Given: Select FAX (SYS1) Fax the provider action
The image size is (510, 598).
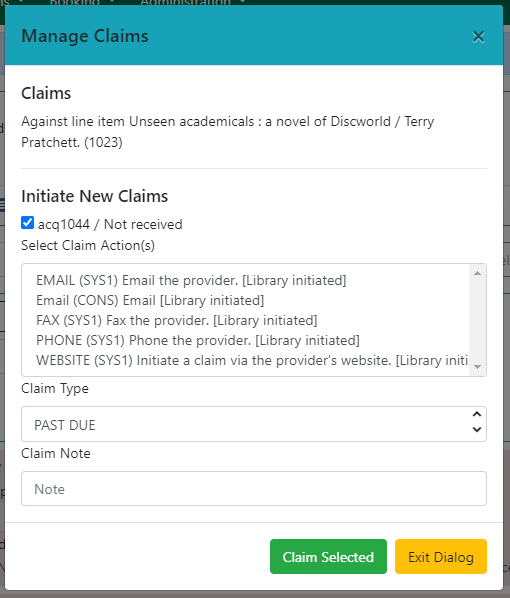Looking at the screenshot, I should tap(177, 320).
